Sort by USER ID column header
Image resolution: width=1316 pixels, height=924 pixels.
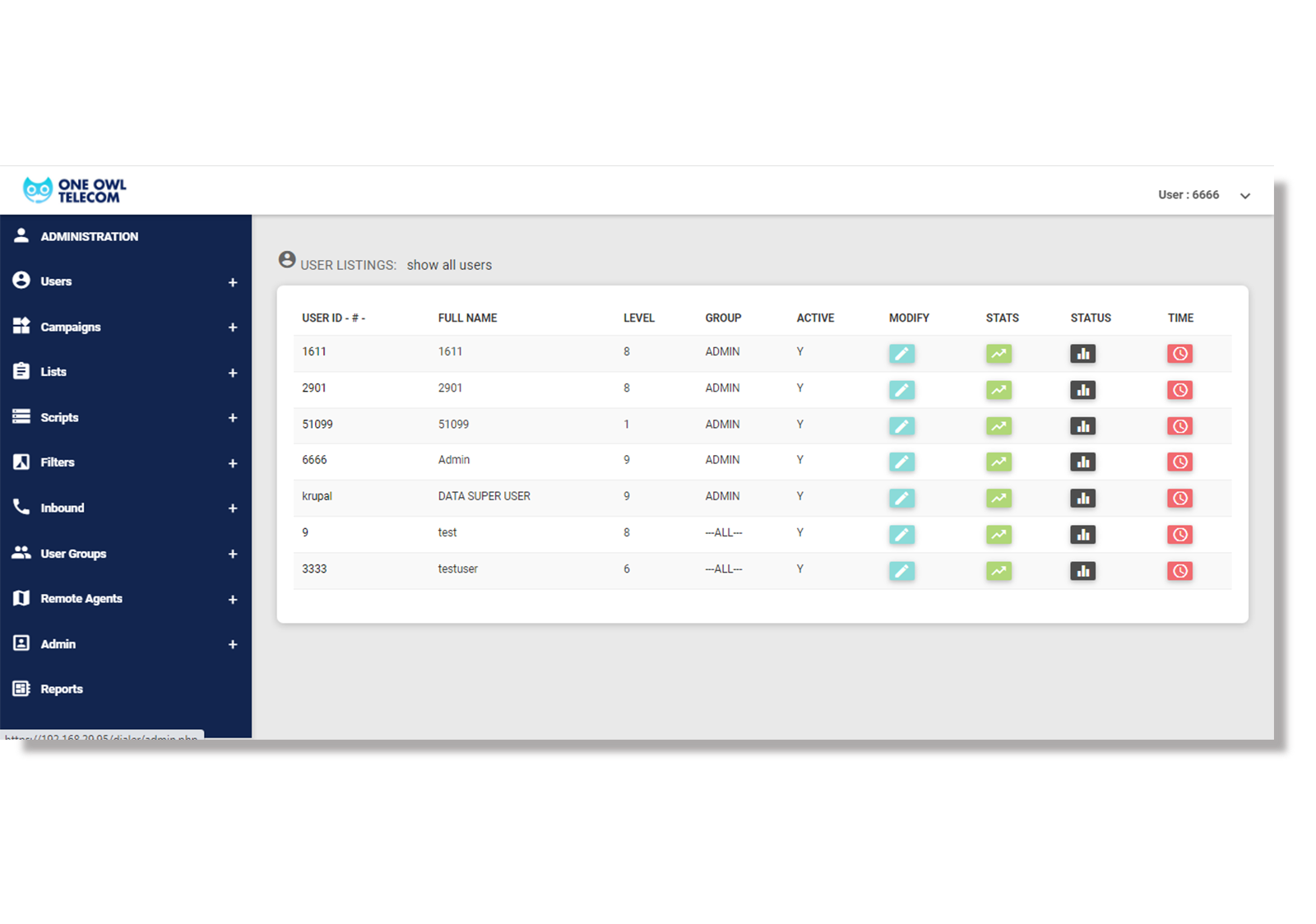[x=333, y=318]
